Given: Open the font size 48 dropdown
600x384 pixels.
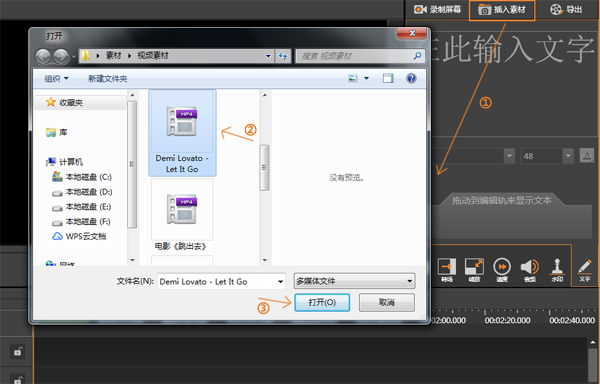Looking at the screenshot, I should point(568,156).
